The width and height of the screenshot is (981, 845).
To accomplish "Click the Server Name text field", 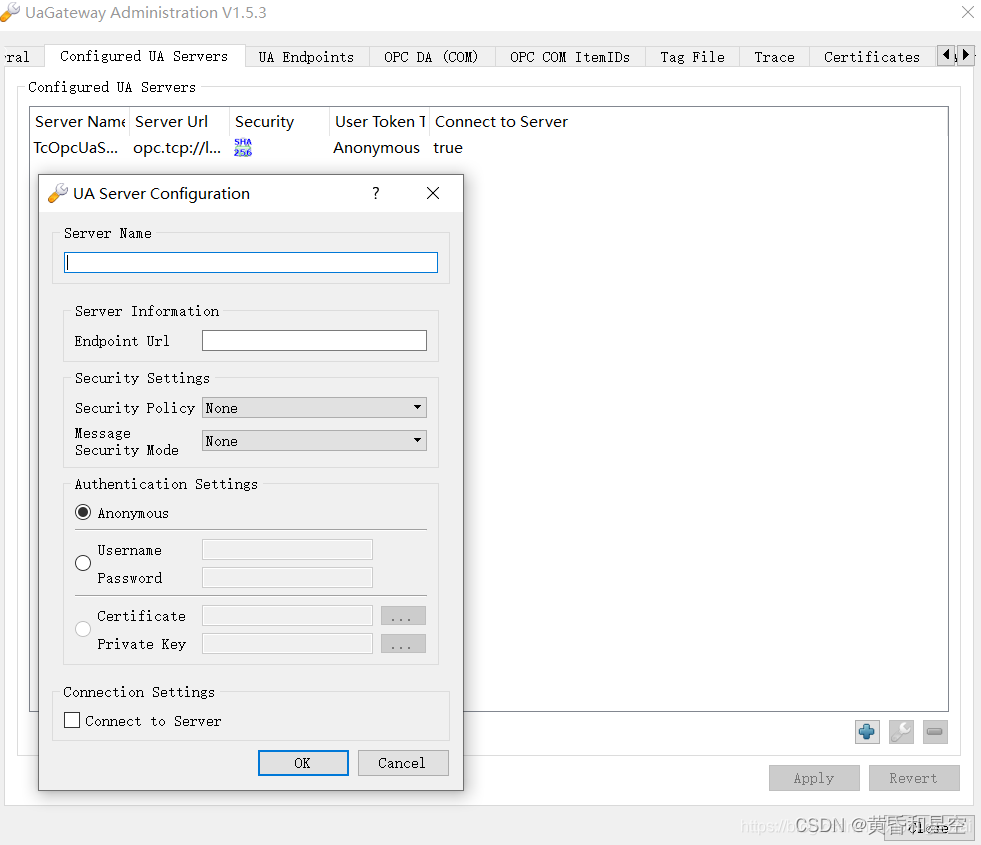I will click(251, 263).
